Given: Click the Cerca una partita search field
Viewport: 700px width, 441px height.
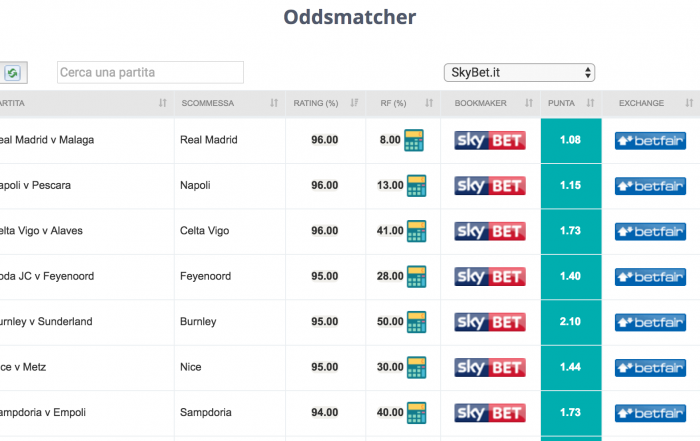Looking at the screenshot, I should [x=150, y=72].
